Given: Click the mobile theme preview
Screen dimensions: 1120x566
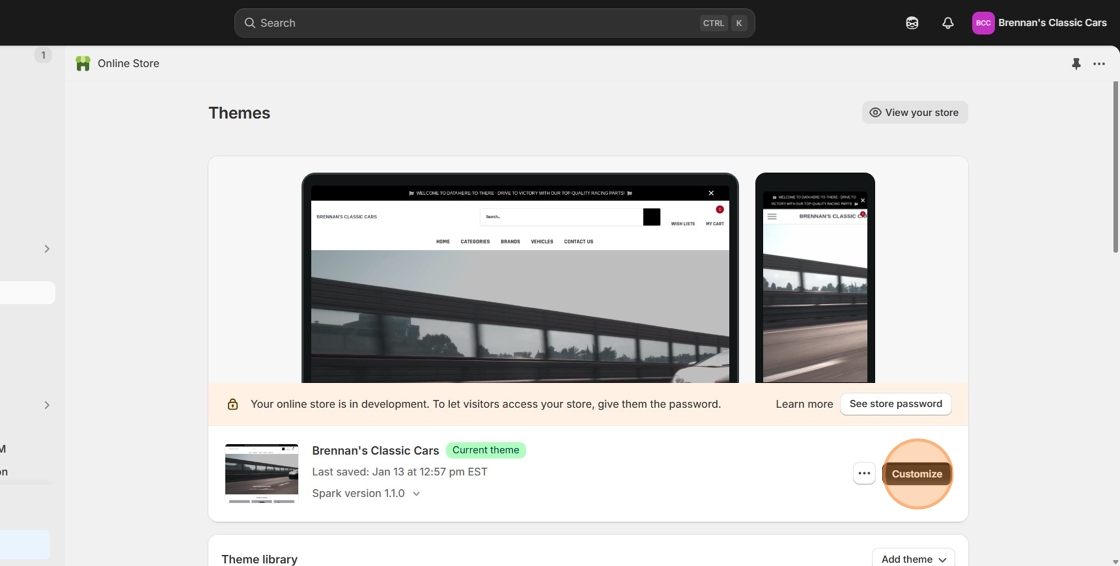Looking at the screenshot, I should pos(815,279).
